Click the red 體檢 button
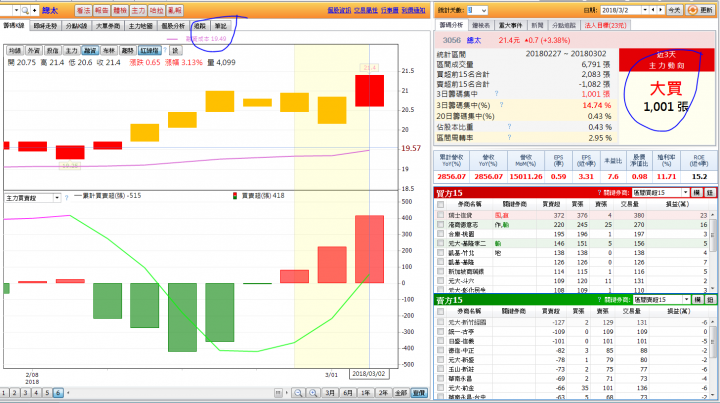Image resolution: width=720 pixels, height=403 pixels. 120,10
